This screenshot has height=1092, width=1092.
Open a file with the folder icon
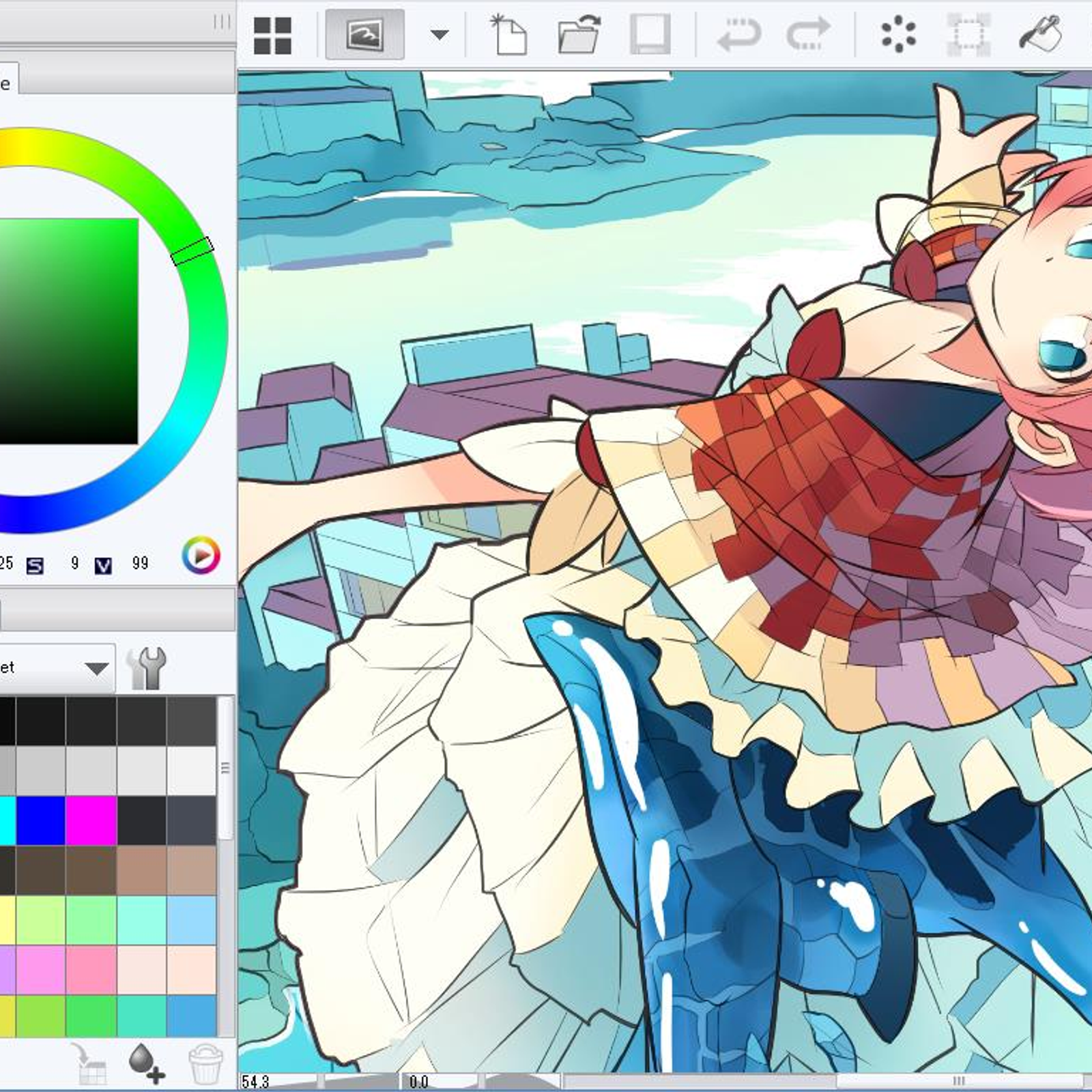[x=579, y=34]
